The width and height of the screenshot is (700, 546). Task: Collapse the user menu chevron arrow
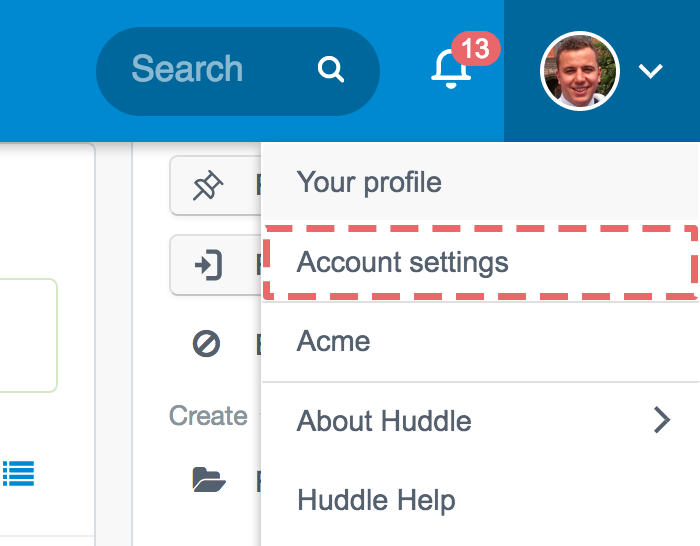point(650,71)
